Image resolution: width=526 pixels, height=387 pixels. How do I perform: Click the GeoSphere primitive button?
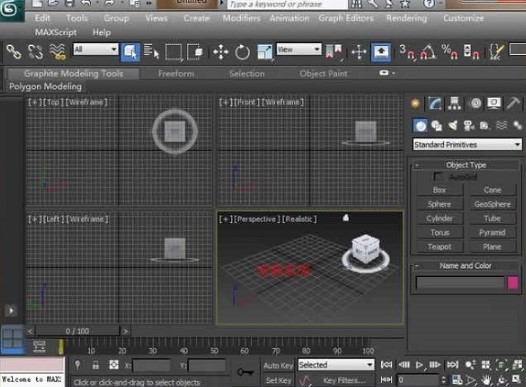pyautogui.click(x=492, y=204)
